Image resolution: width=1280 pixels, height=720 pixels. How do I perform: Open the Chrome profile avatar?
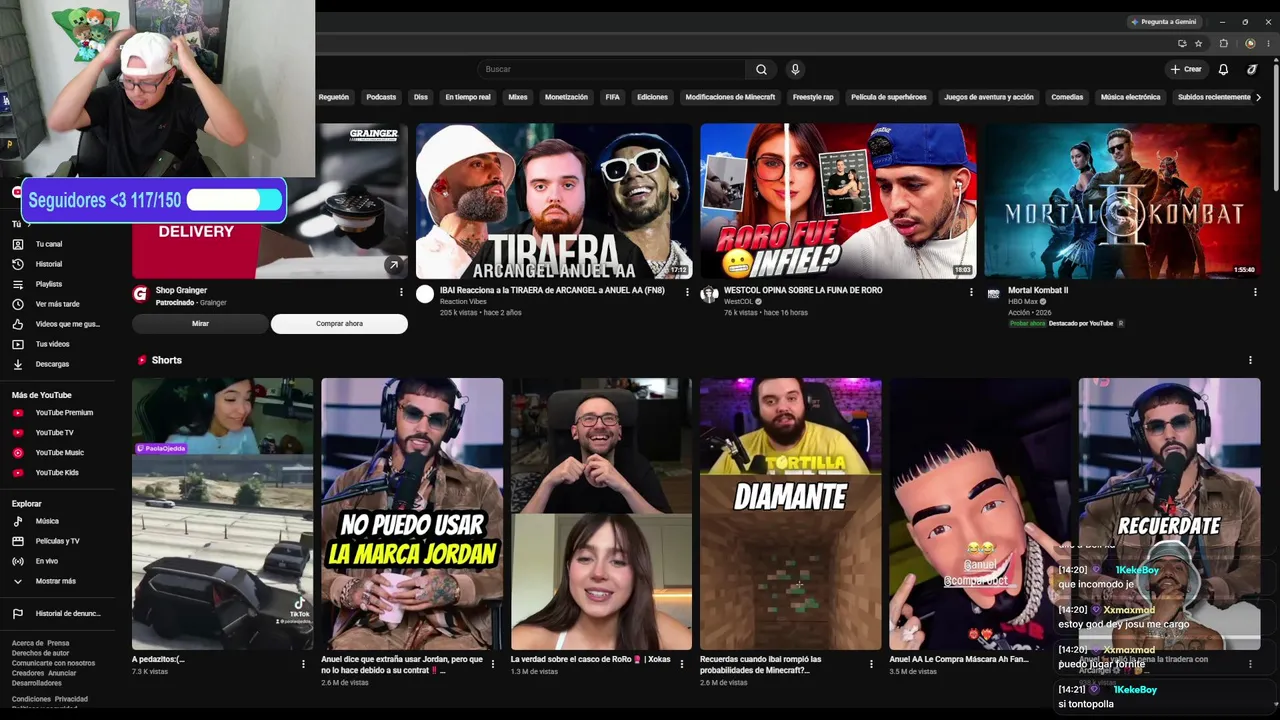tap(1250, 44)
